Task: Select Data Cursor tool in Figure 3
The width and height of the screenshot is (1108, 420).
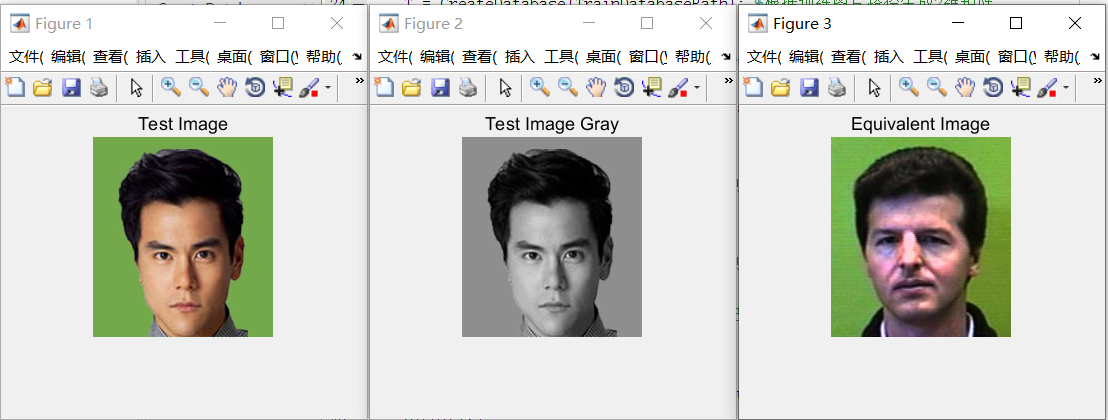Action: tap(1020, 88)
